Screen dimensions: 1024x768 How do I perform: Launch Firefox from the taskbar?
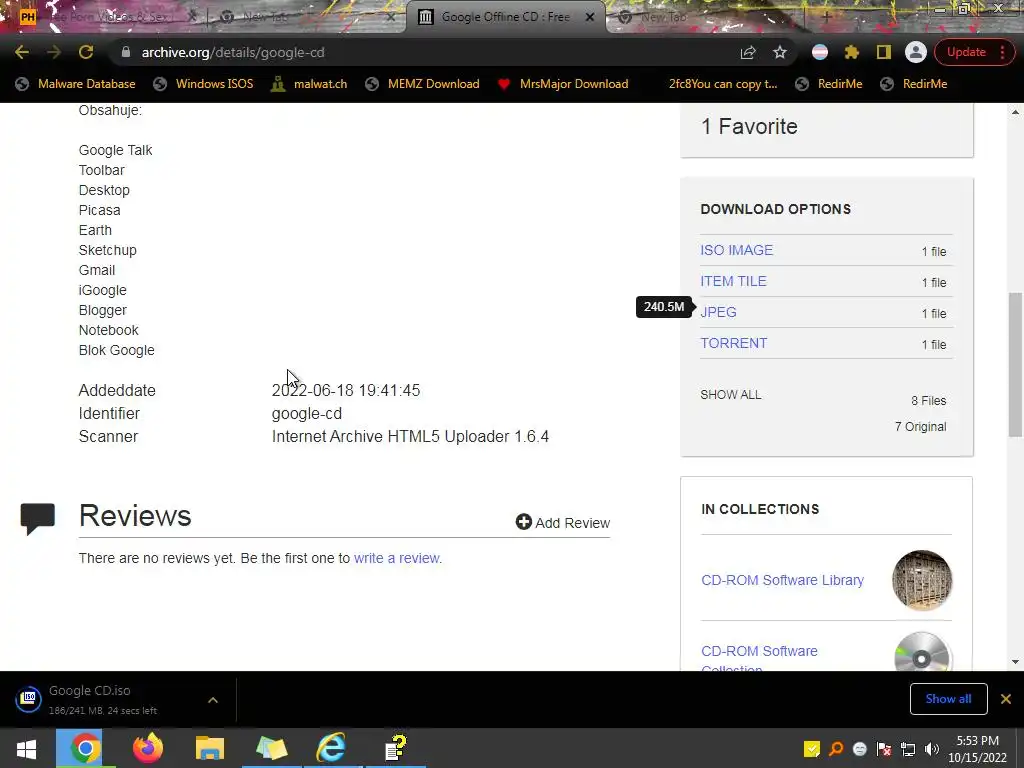click(x=148, y=748)
